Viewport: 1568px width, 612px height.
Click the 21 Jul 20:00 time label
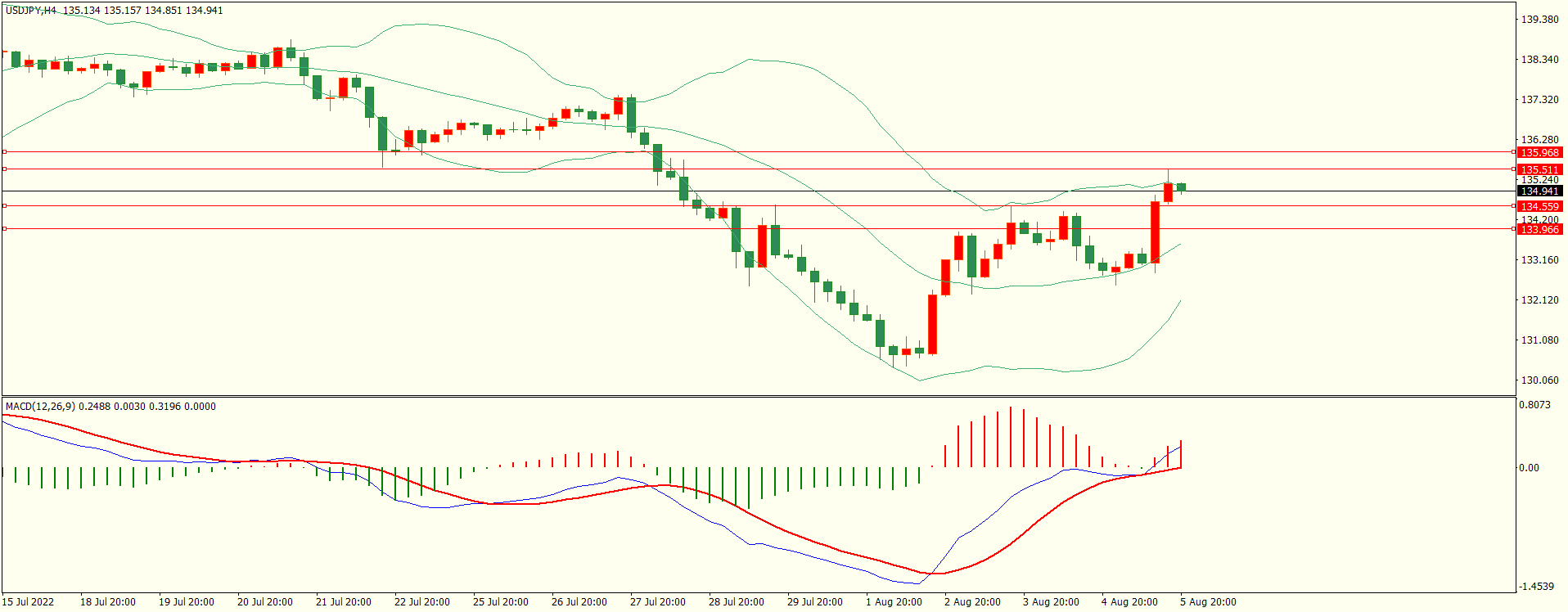click(344, 602)
